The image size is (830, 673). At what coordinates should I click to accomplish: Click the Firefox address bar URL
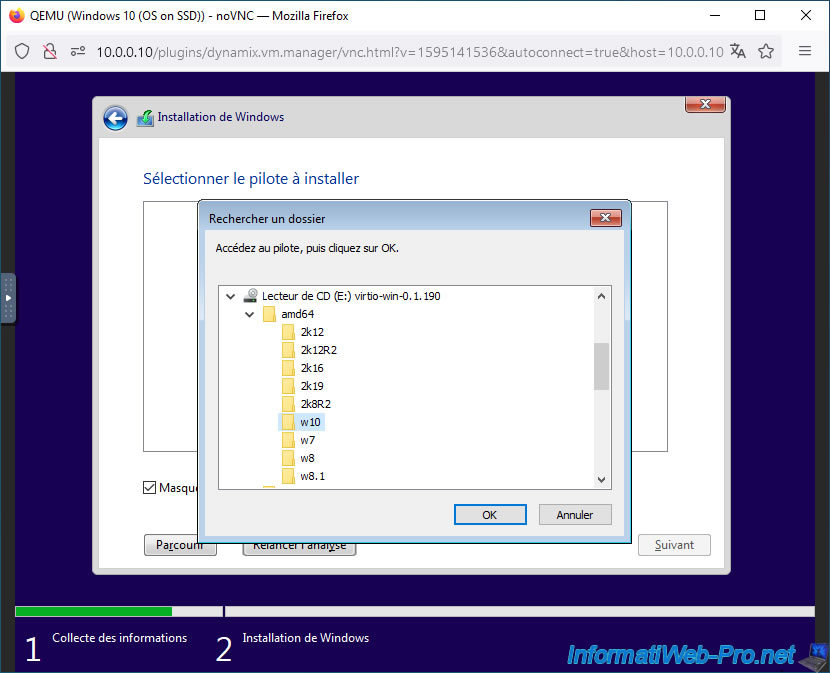click(x=409, y=52)
